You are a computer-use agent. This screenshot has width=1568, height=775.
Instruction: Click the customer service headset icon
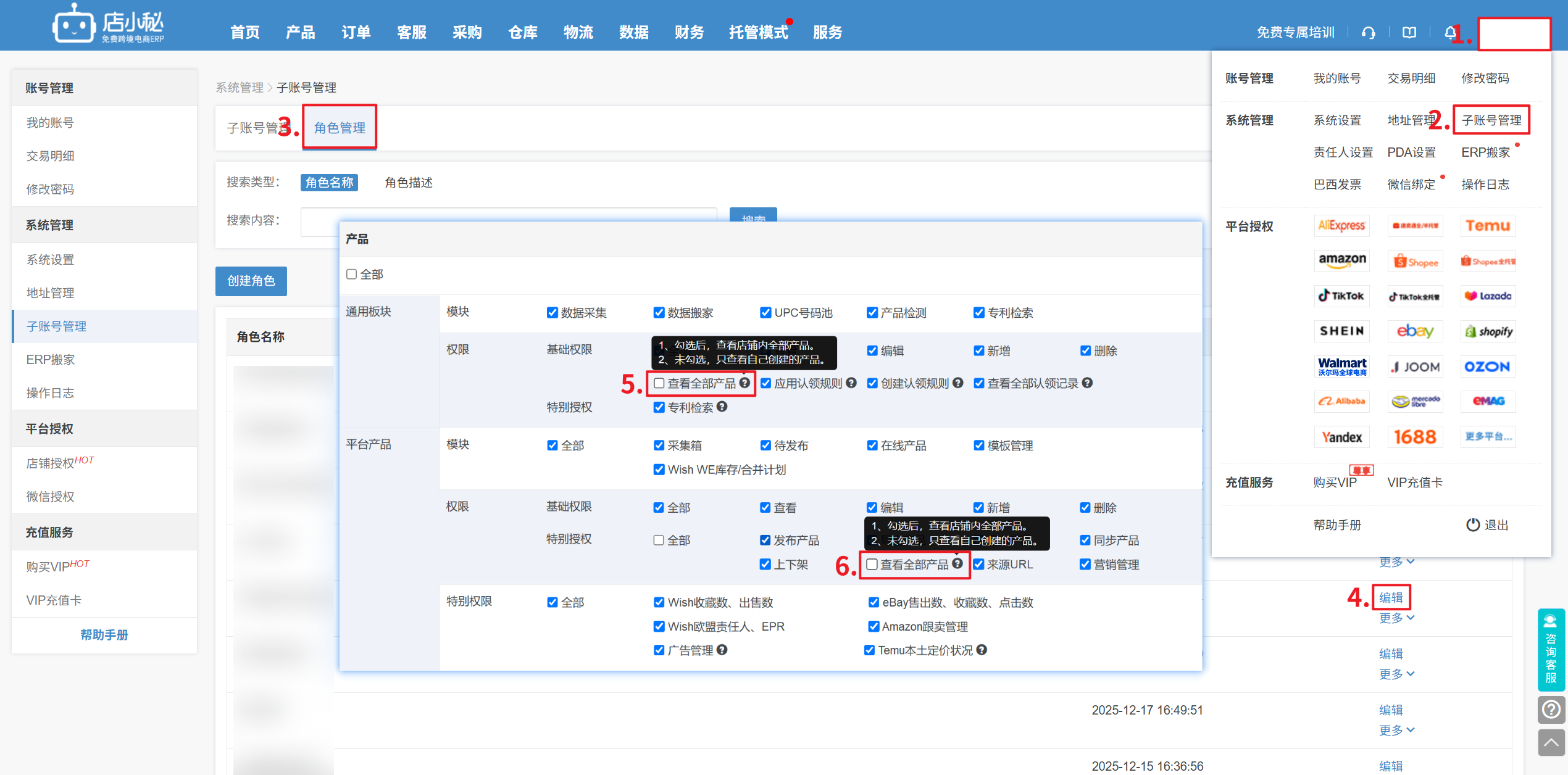(1368, 33)
